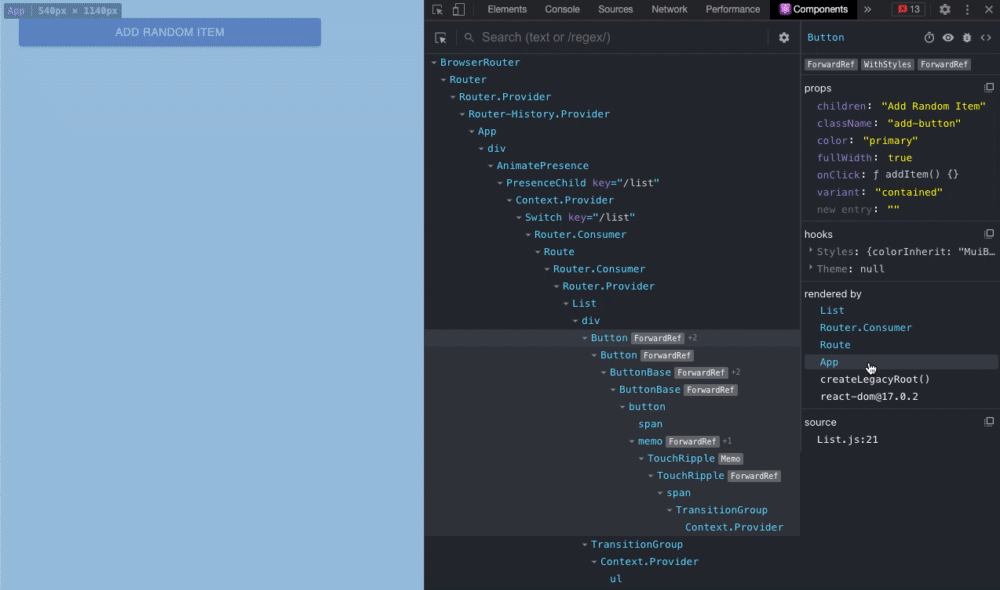Open the errors badge showing 13
The image size is (1000, 590).
pos(911,9)
